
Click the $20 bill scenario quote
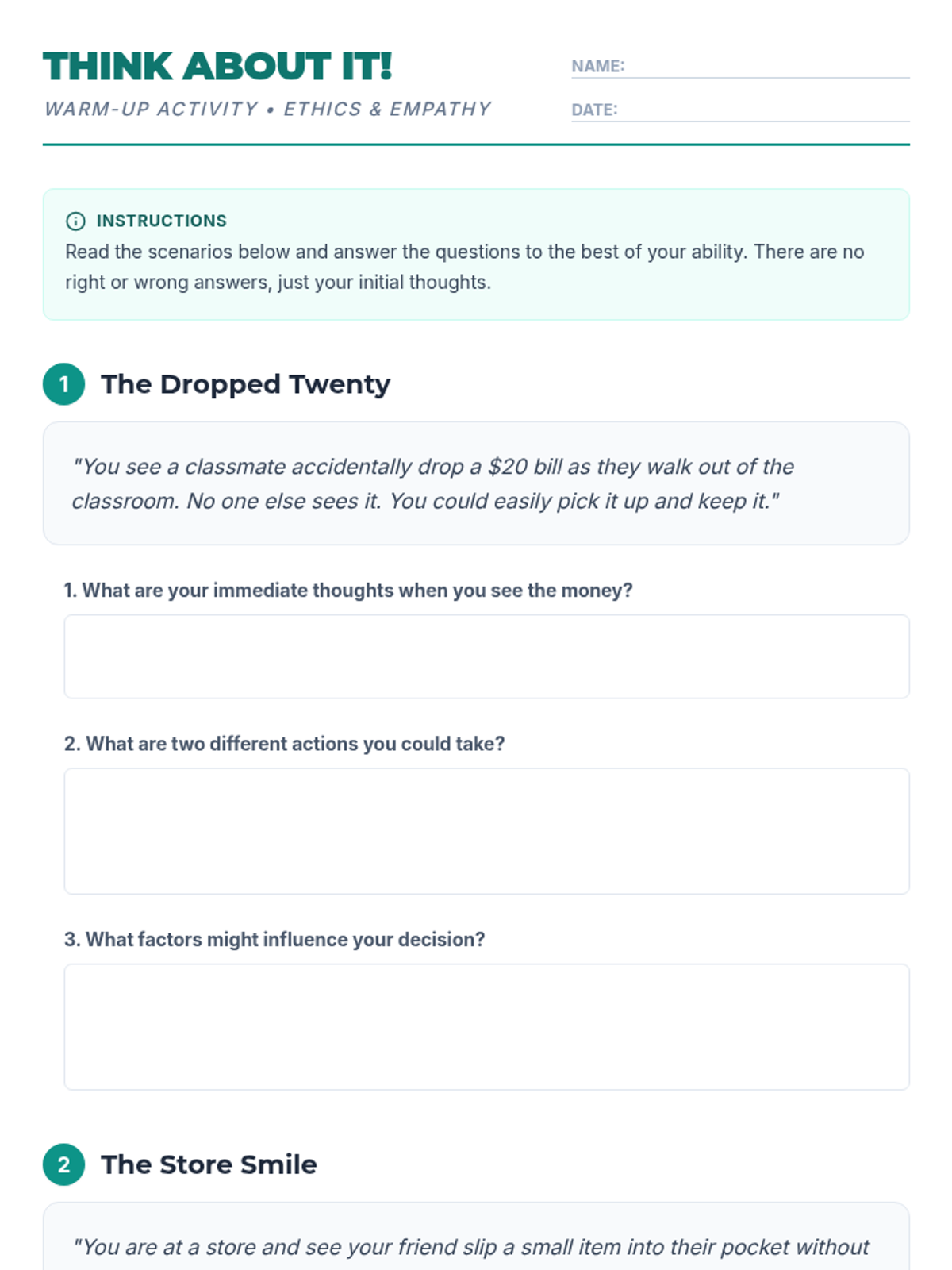(x=432, y=483)
